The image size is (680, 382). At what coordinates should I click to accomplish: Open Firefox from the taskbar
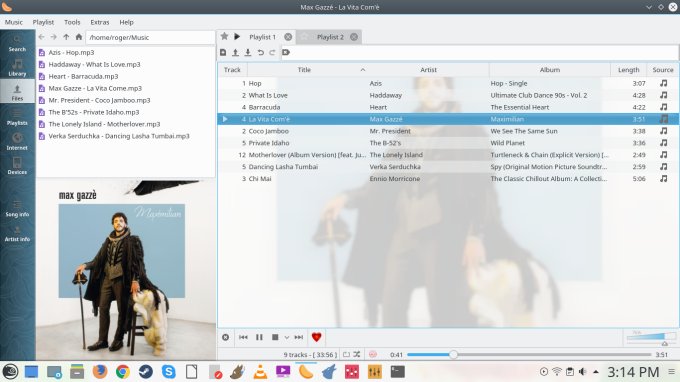(100, 372)
